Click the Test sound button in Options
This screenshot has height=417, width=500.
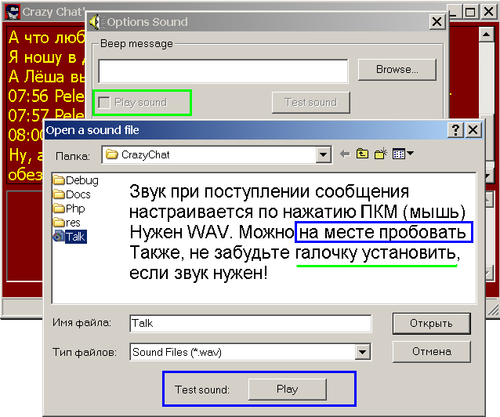(x=311, y=102)
